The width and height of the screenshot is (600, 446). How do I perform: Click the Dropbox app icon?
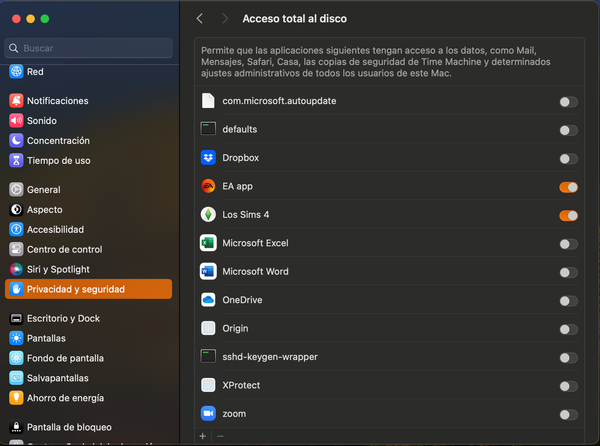tap(208, 158)
